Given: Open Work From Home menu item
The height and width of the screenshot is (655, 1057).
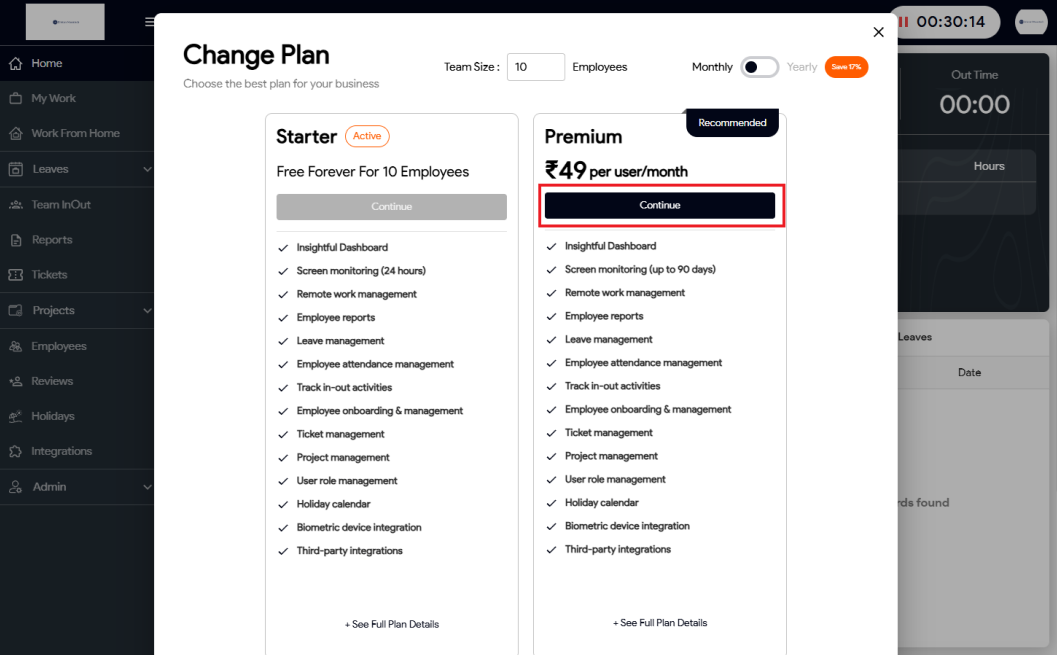Looking at the screenshot, I should click(75, 134).
